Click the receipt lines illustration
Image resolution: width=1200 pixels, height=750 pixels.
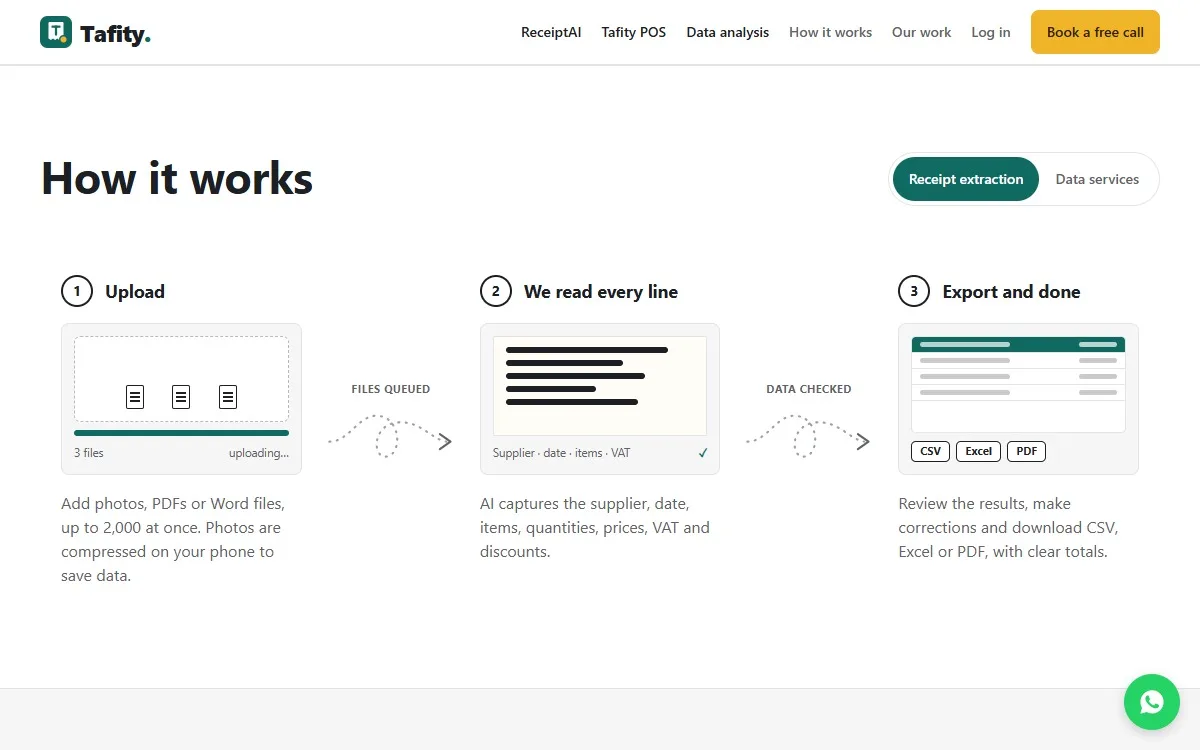click(x=600, y=386)
